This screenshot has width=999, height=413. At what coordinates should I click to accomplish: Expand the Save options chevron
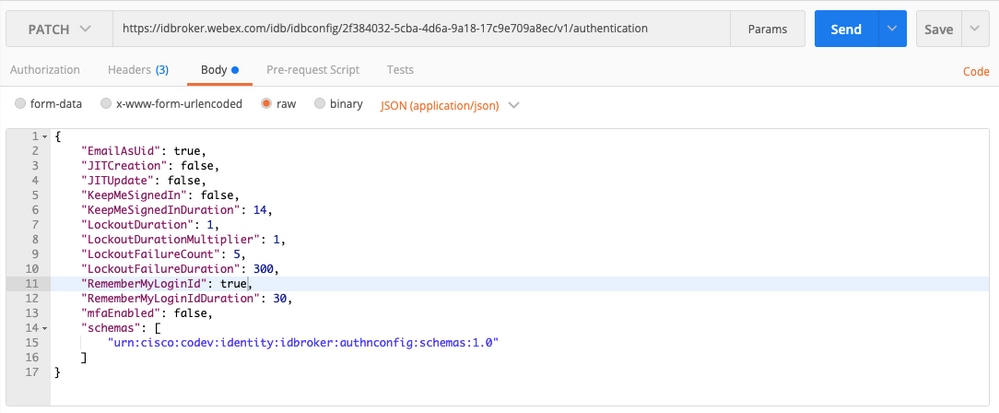(x=975, y=29)
